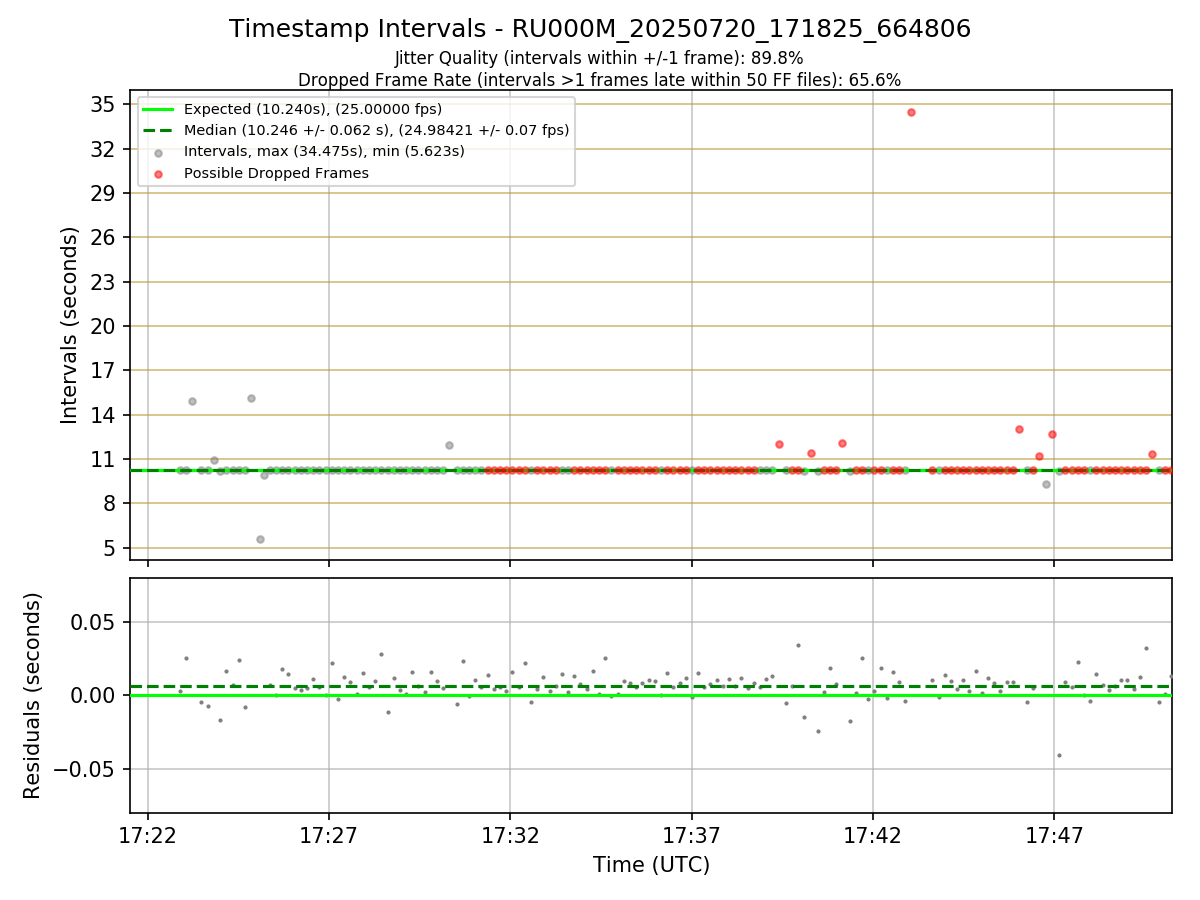
Task: Click the lowest residual point near -0.04
Action: (1059, 755)
